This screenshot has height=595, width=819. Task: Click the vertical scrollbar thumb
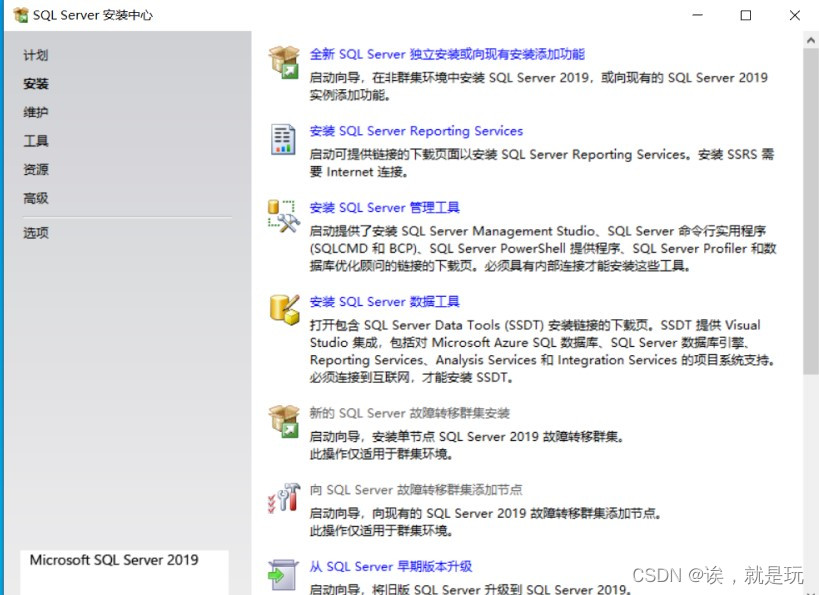[811, 212]
